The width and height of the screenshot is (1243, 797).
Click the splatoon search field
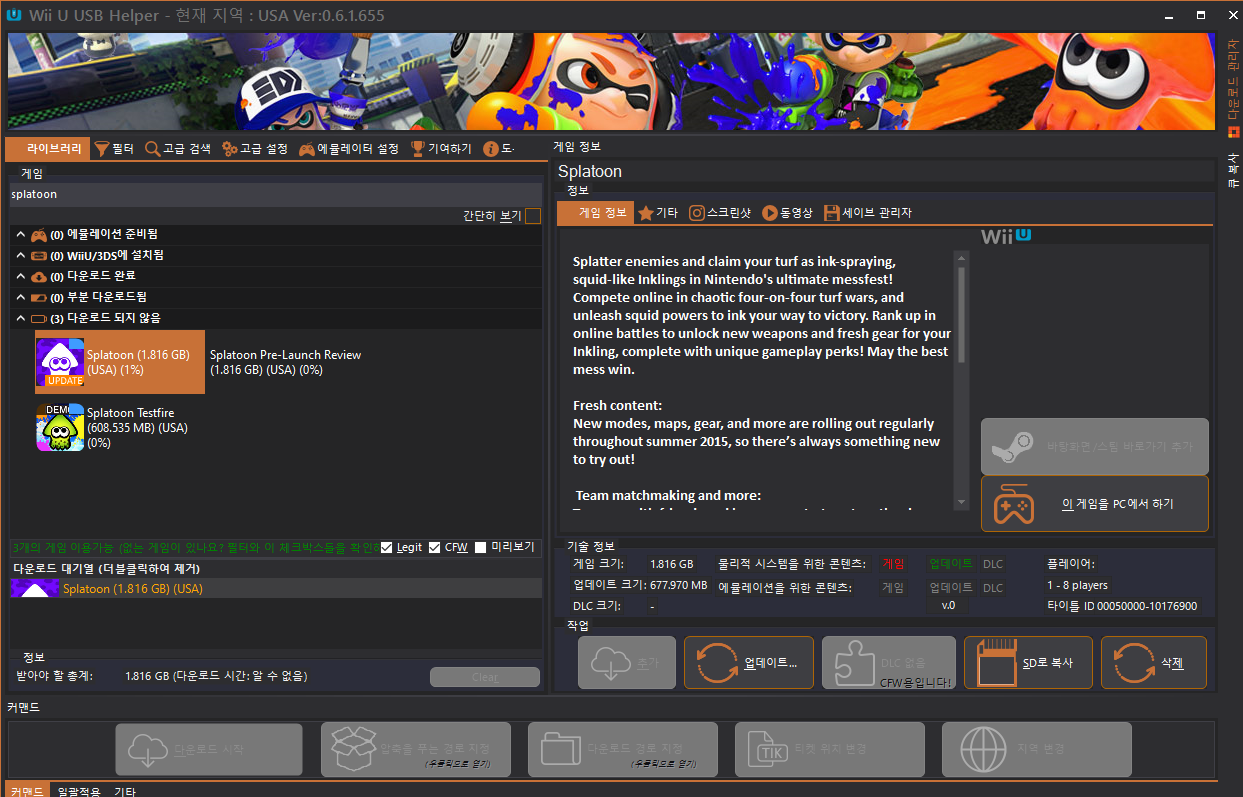pos(275,194)
